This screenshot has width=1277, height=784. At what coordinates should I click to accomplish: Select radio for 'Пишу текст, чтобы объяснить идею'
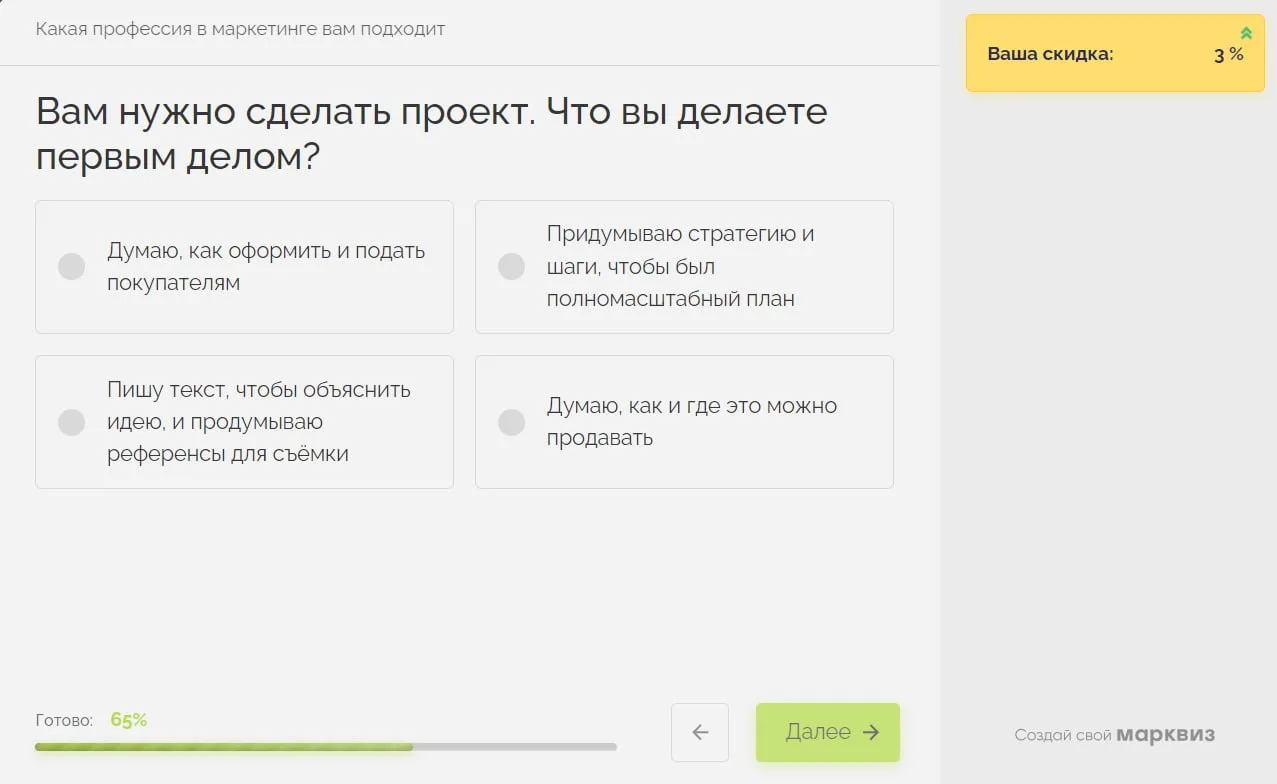pyautogui.click(x=71, y=422)
